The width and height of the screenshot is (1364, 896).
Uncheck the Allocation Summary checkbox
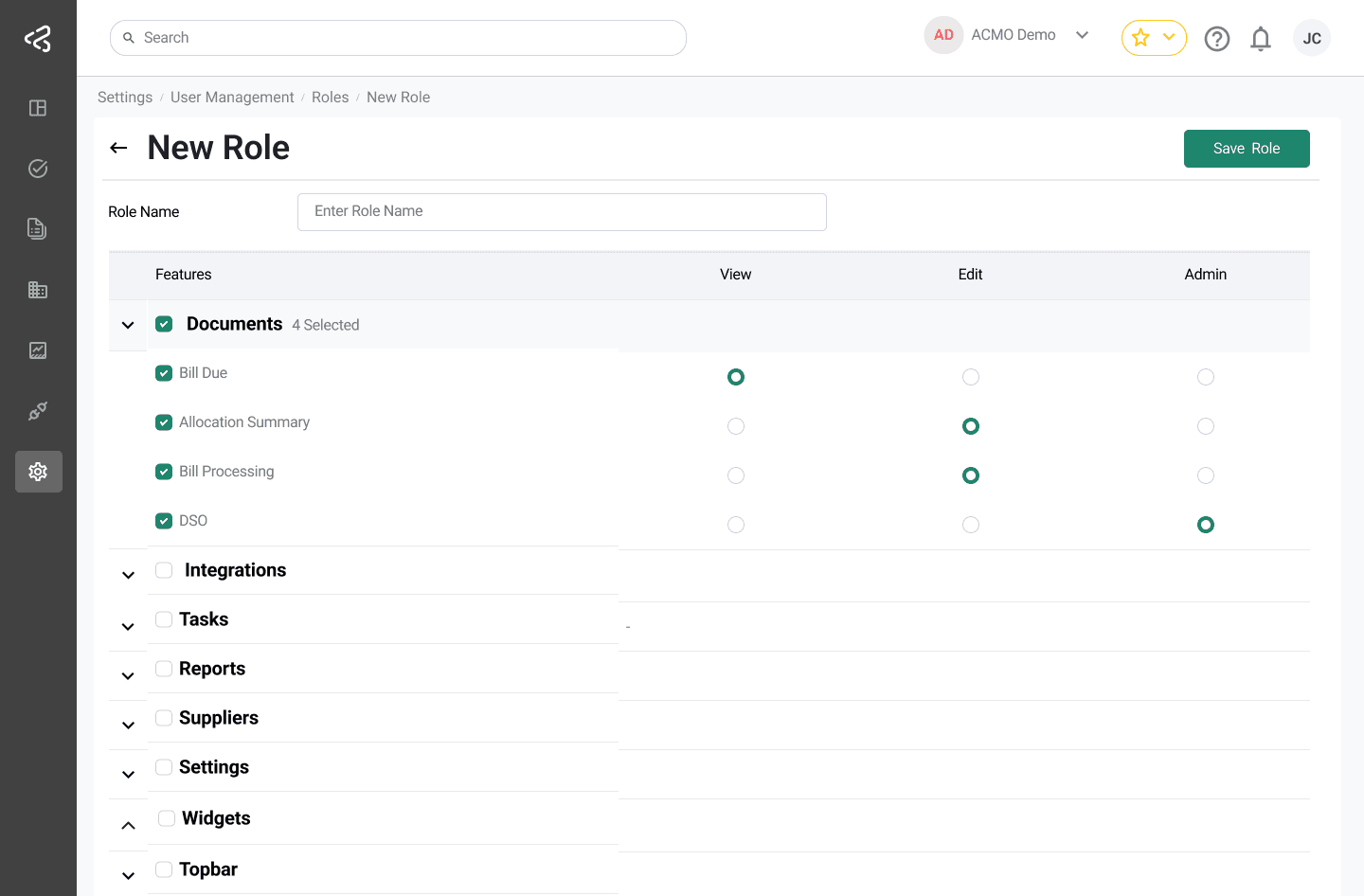point(164,422)
